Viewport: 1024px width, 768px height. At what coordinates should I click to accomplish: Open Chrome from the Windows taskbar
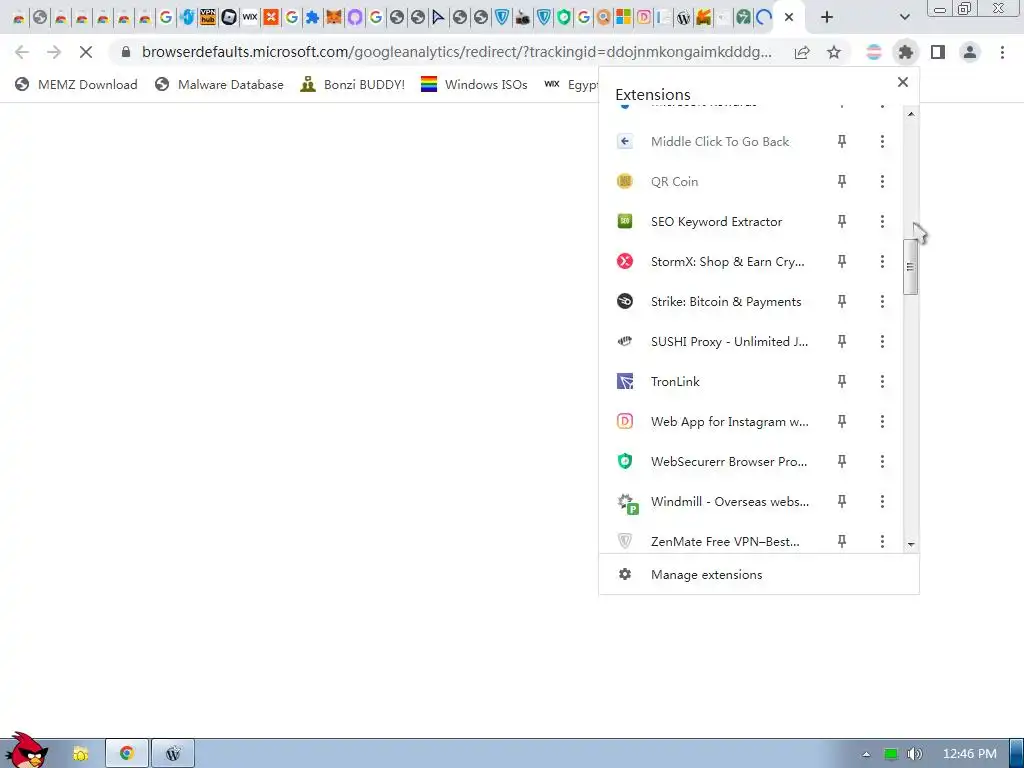[127, 753]
